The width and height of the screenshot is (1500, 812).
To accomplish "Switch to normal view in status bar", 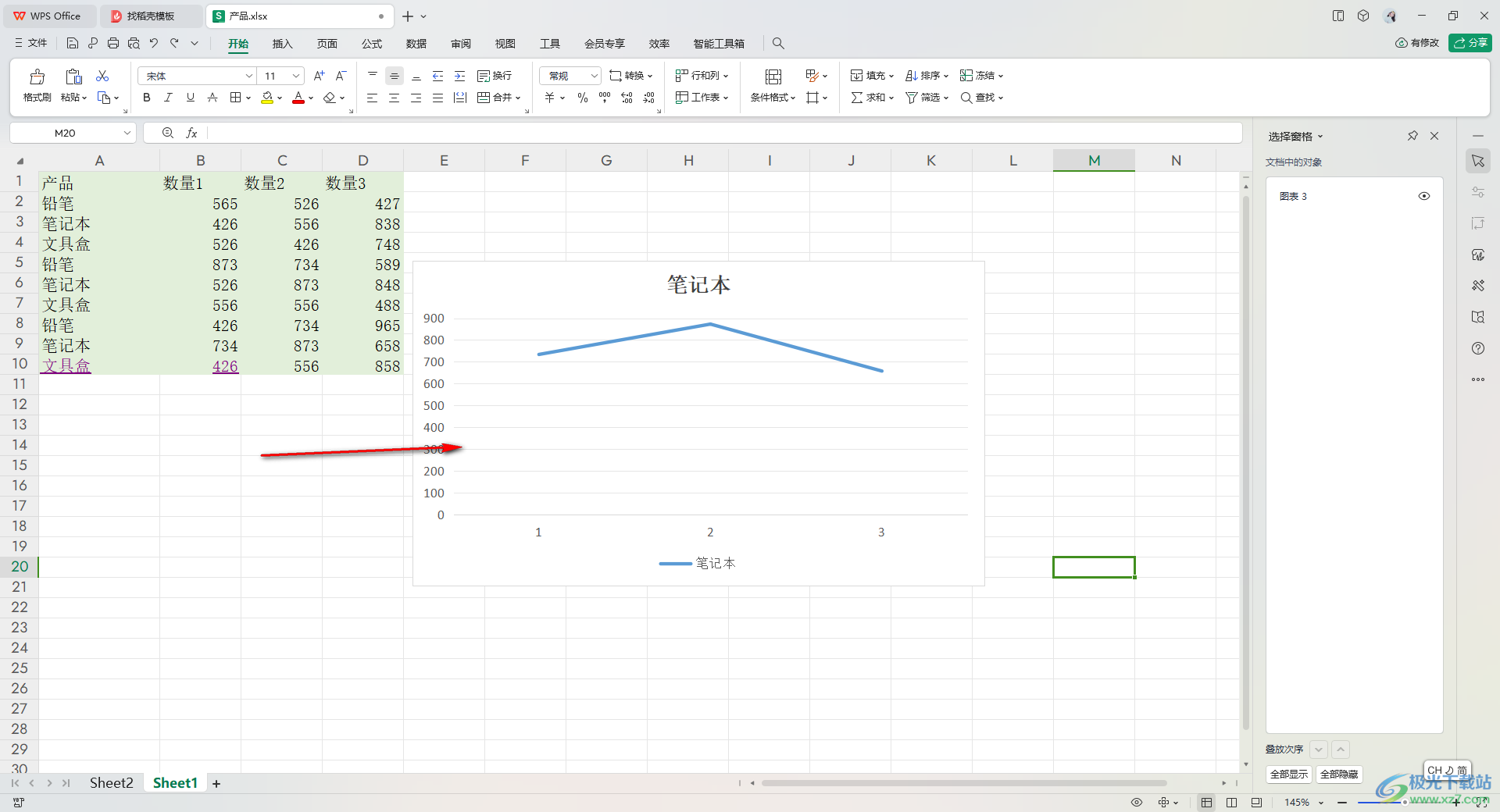I will tap(1207, 803).
